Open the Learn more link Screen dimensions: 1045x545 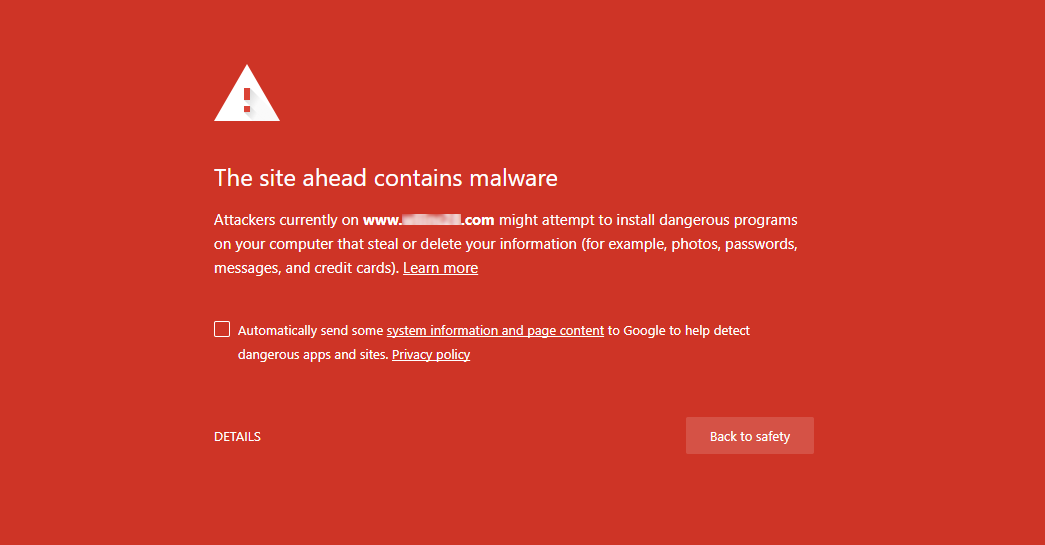click(x=441, y=268)
